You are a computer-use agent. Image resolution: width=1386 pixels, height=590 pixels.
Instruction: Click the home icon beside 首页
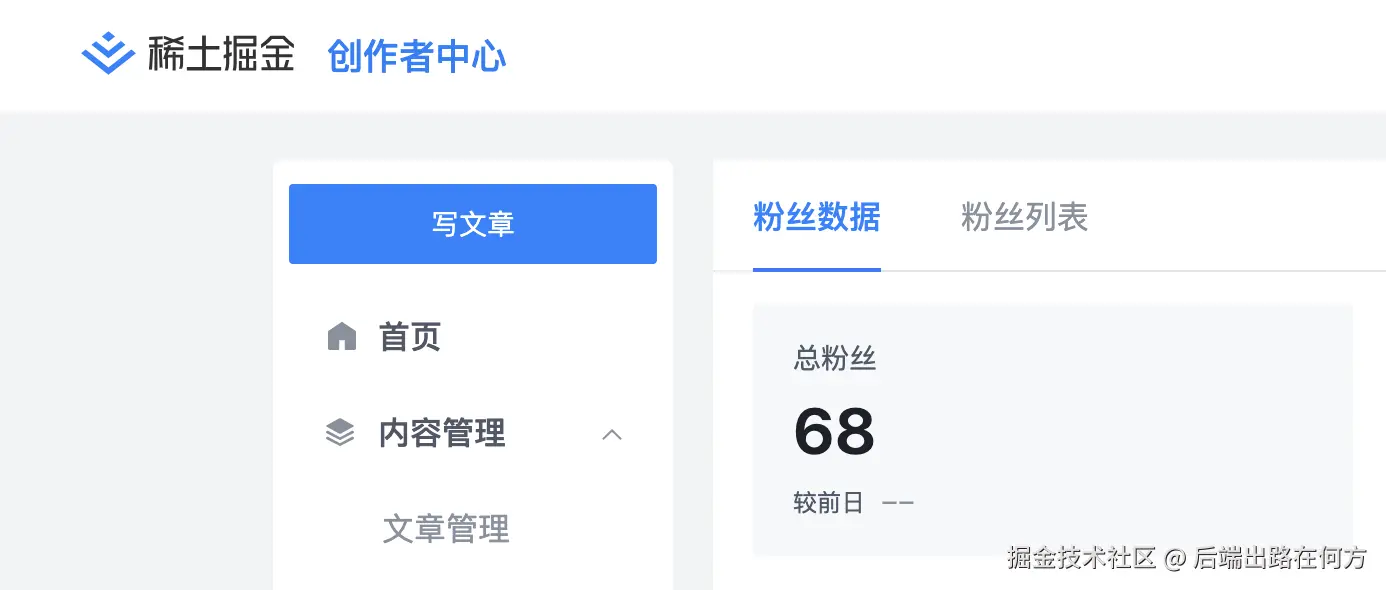[342, 337]
